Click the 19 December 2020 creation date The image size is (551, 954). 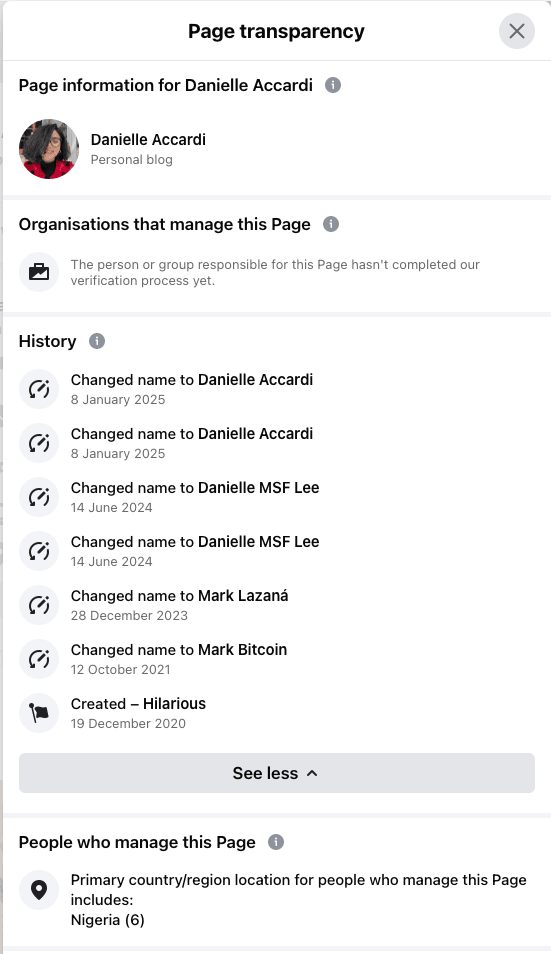pyautogui.click(x=128, y=723)
